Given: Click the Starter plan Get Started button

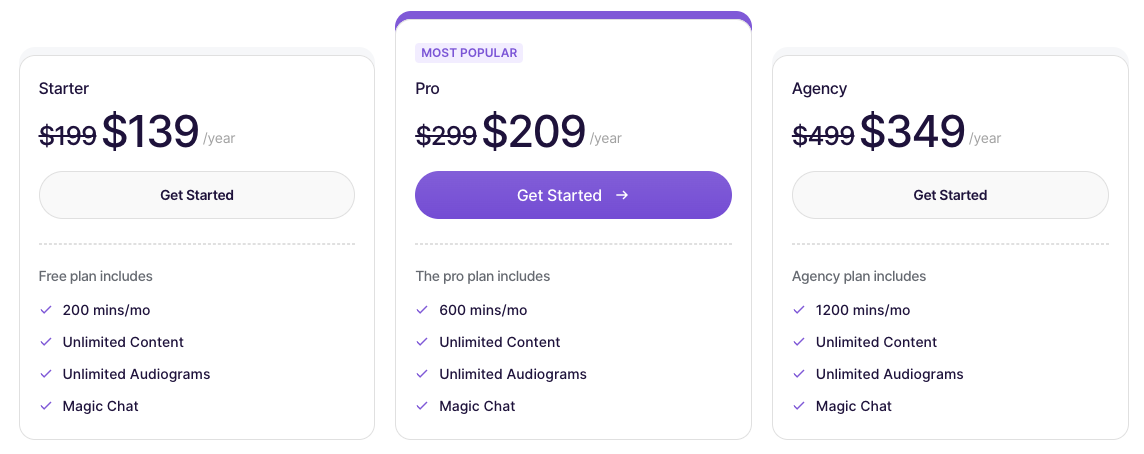Looking at the screenshot, I should click(196, 195).
